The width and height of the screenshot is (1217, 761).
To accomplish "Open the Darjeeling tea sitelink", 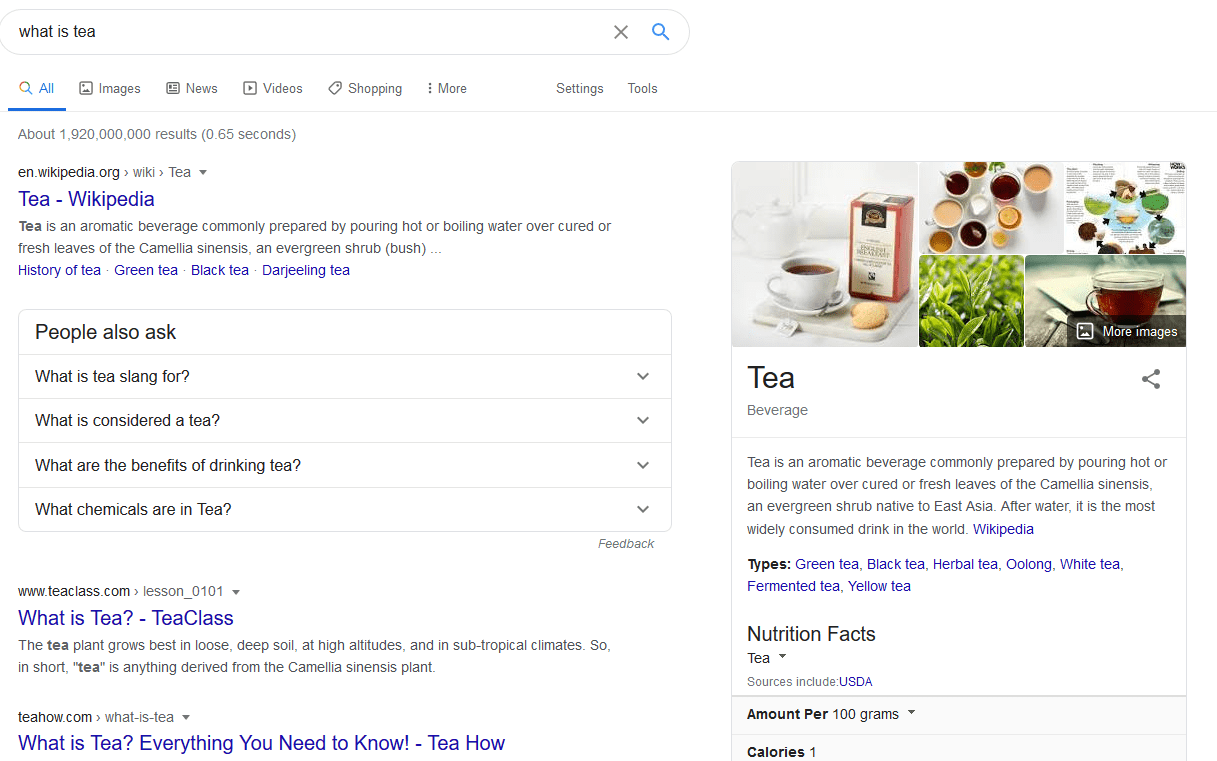I will [306, 270].
